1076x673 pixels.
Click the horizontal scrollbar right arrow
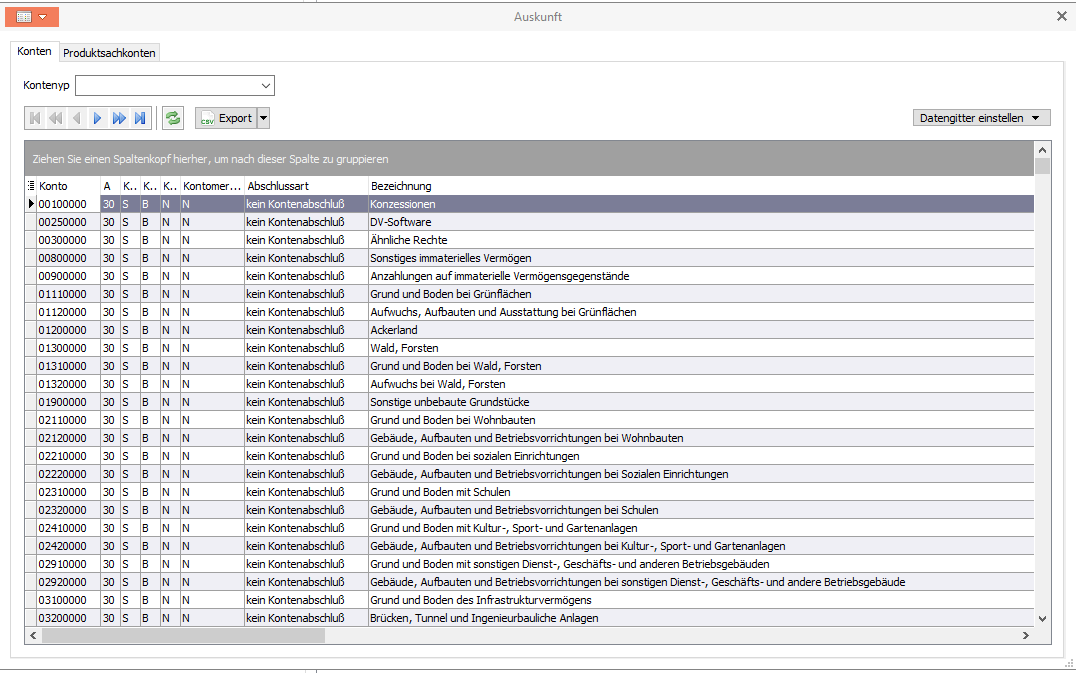[1026, 636]
